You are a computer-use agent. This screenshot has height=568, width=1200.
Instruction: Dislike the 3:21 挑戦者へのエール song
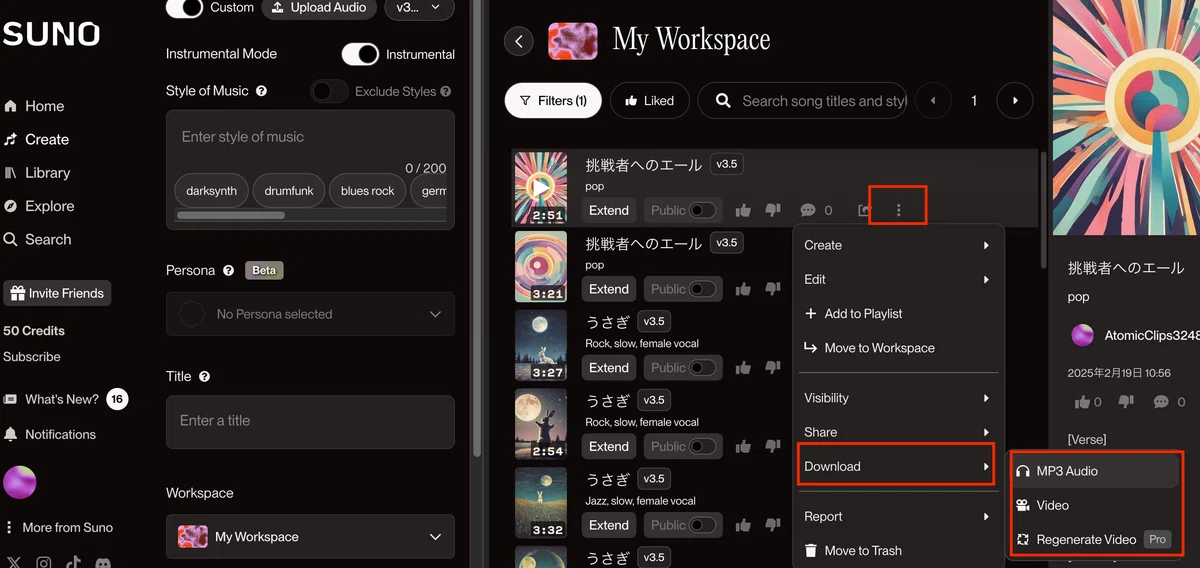[x=772, y=289]
